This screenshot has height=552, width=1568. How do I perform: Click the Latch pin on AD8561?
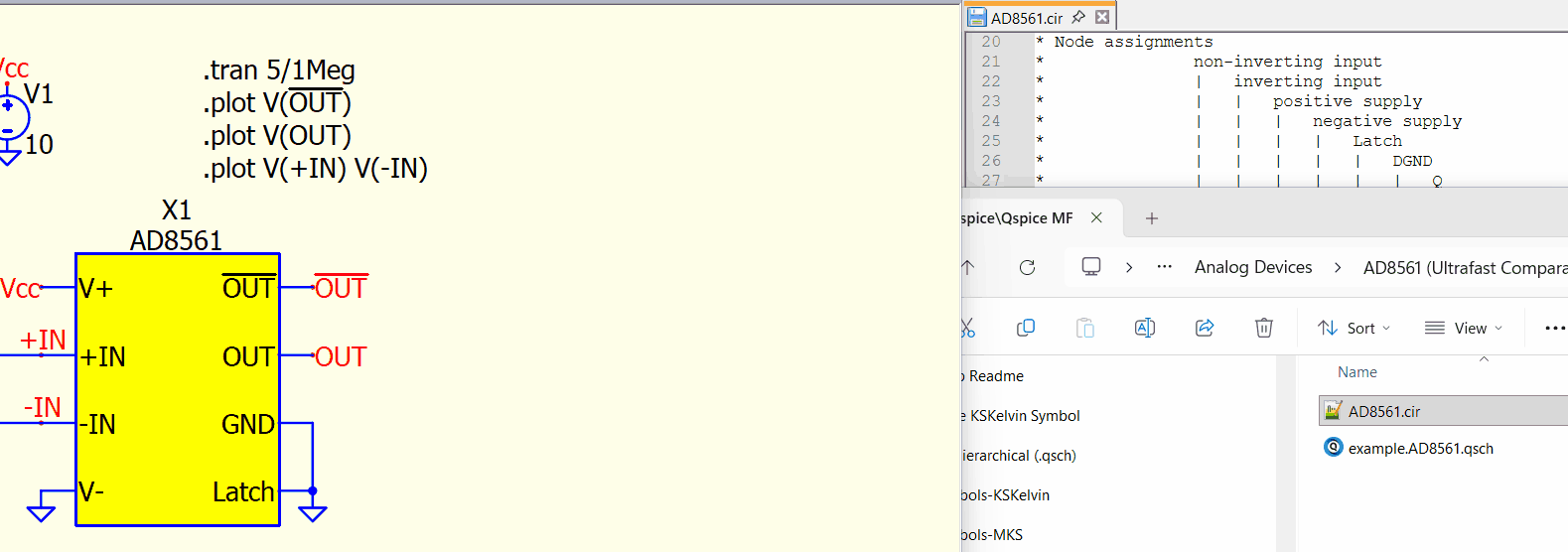click(x=243, y=491)
